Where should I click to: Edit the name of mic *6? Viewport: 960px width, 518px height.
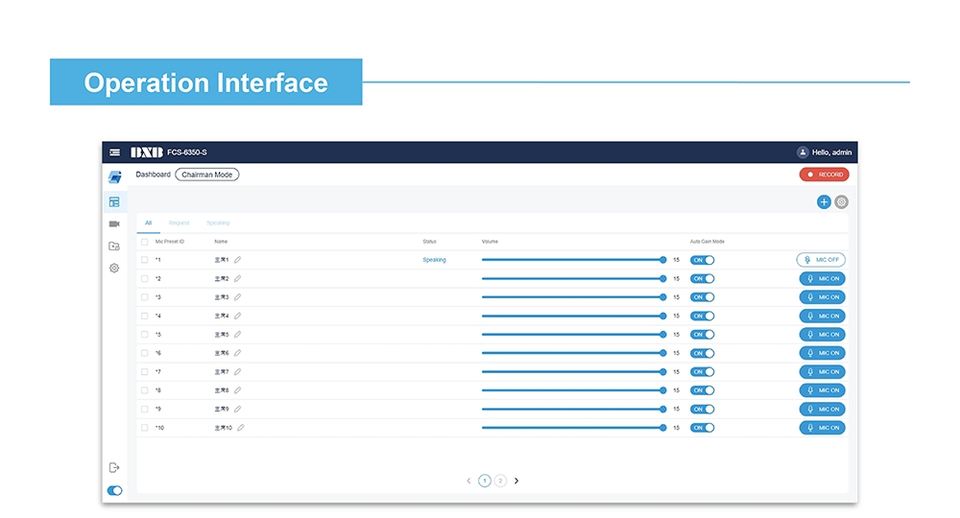pos(238,353)
